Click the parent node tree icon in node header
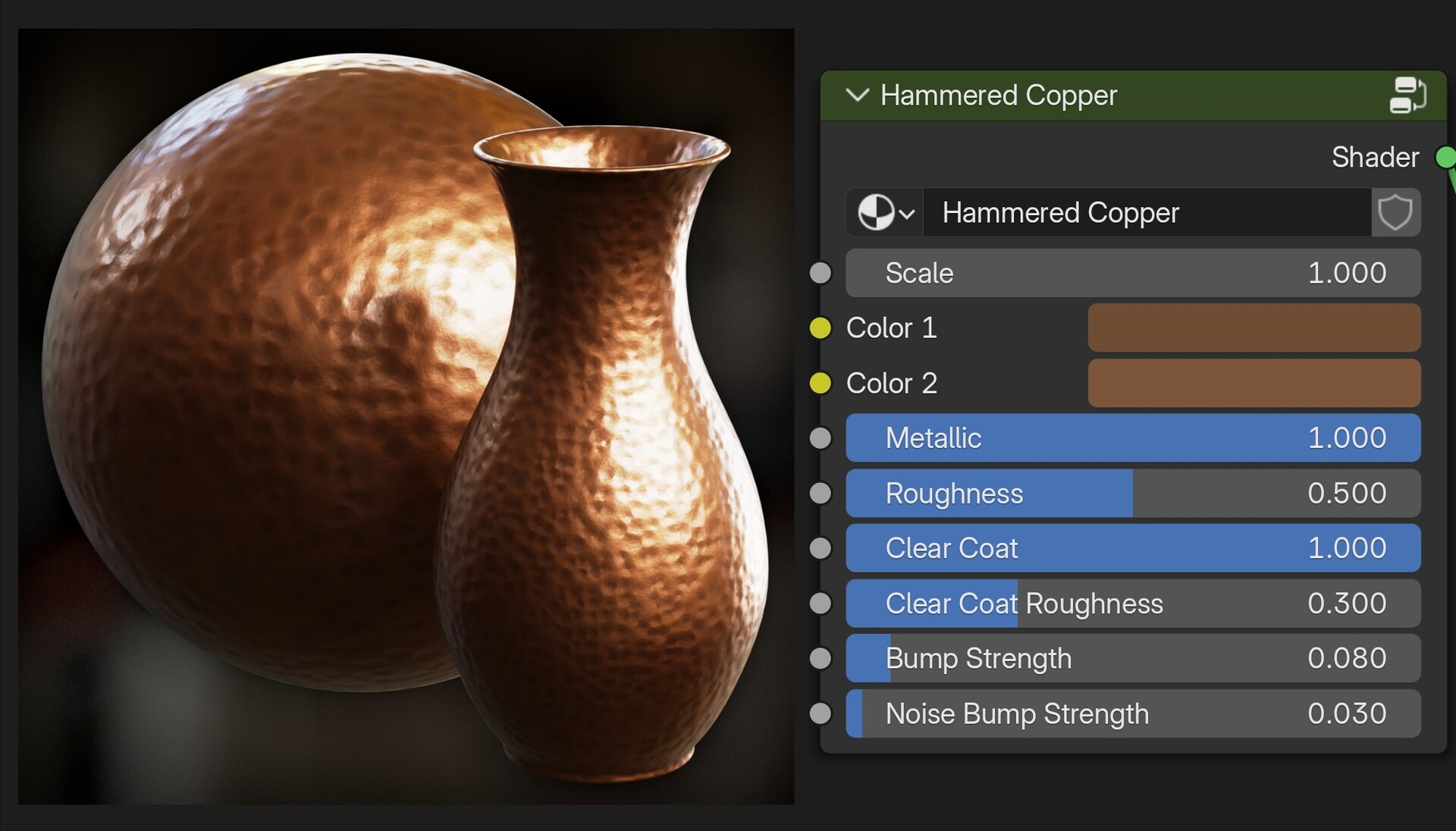The image size is (1456, 831). (x=1408, y=95)
